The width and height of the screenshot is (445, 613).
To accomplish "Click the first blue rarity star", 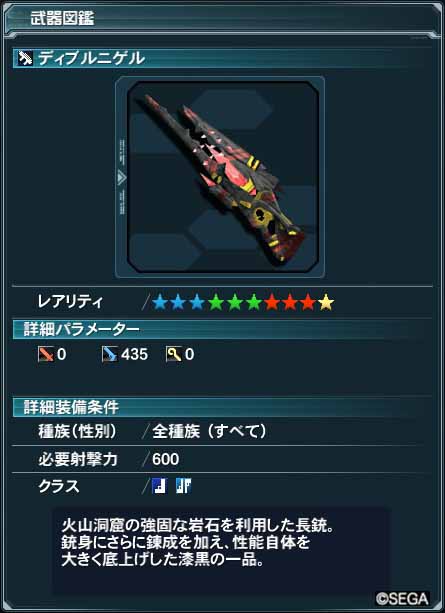I will pos(160,302).
